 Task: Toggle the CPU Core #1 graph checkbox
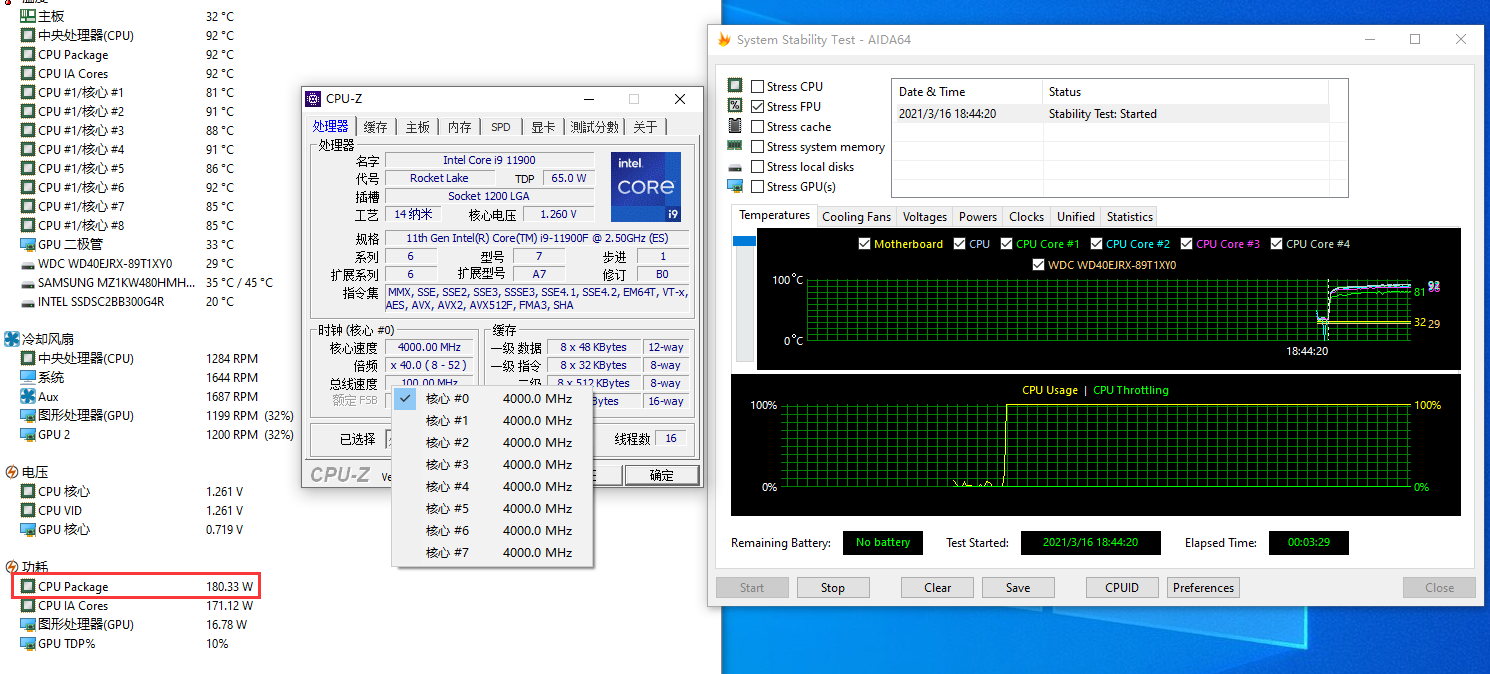pos(1006,244)
